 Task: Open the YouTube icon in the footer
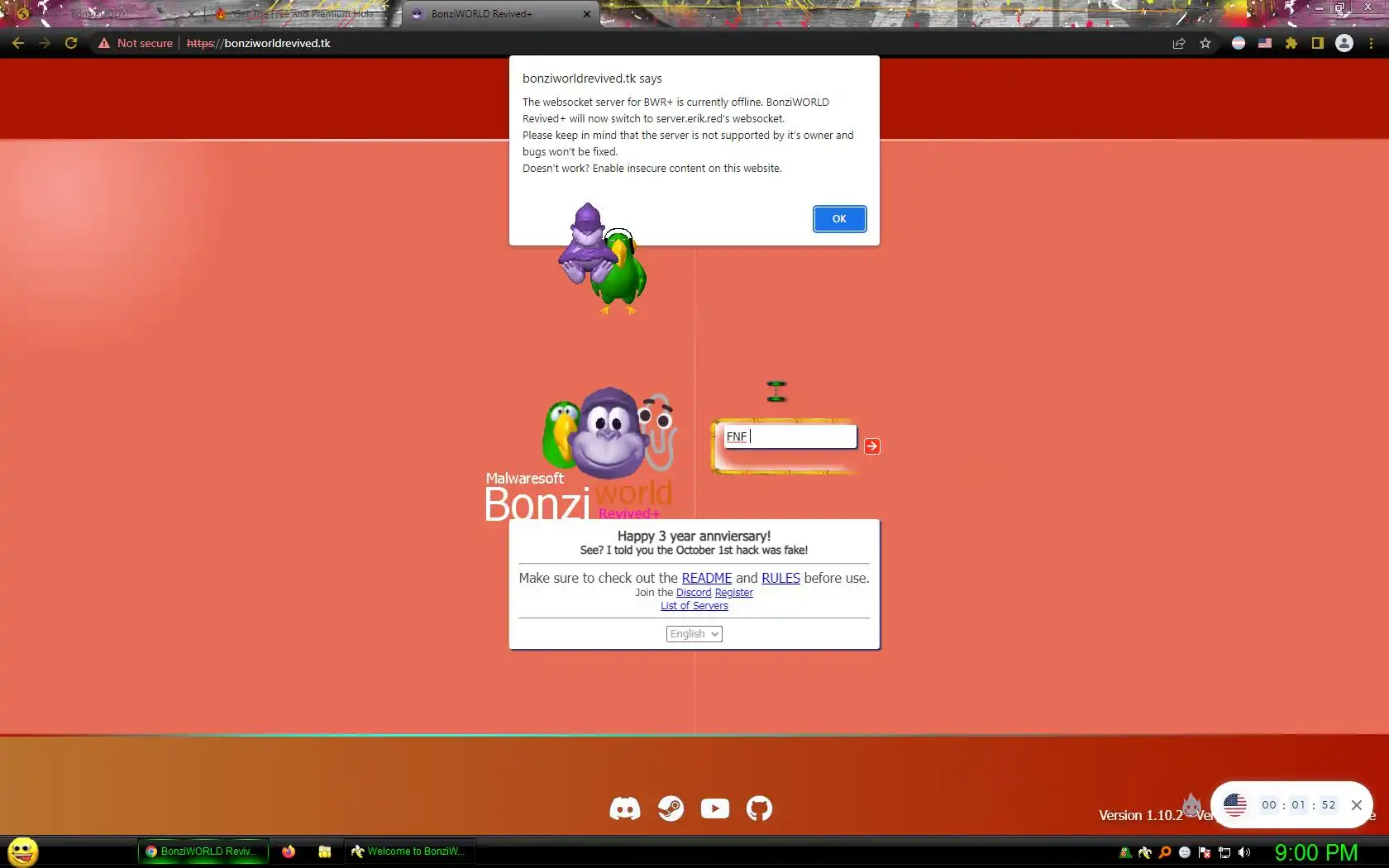coord(715,808)
